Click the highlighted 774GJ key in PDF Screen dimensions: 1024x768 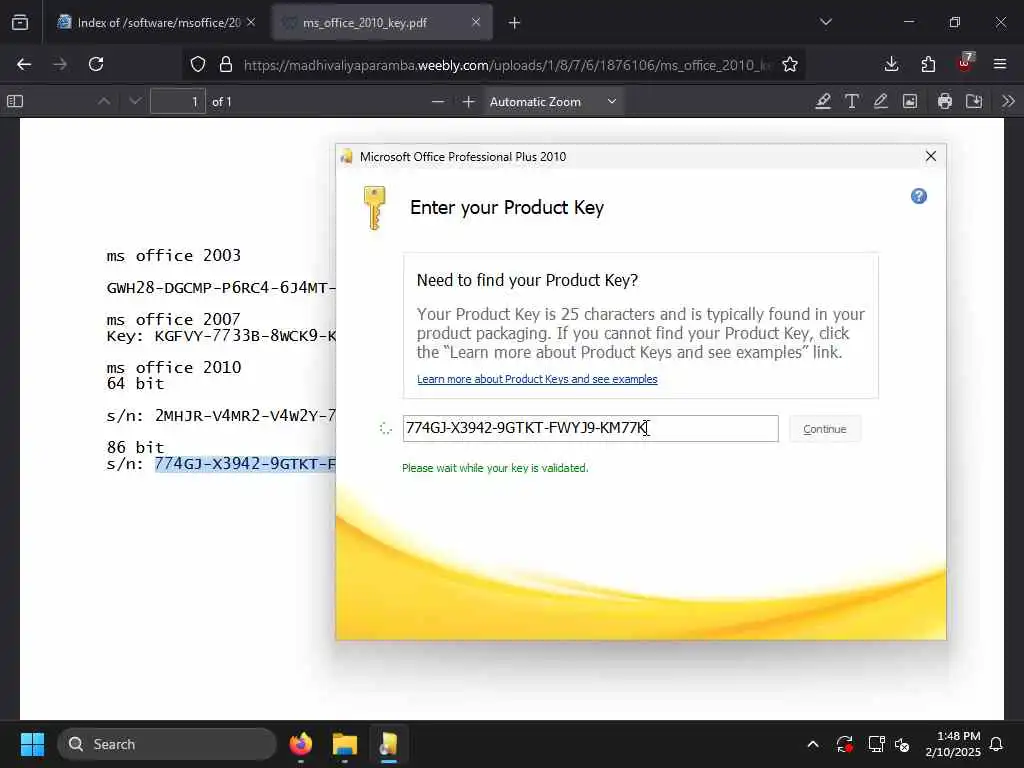click(x=245, y=464)
